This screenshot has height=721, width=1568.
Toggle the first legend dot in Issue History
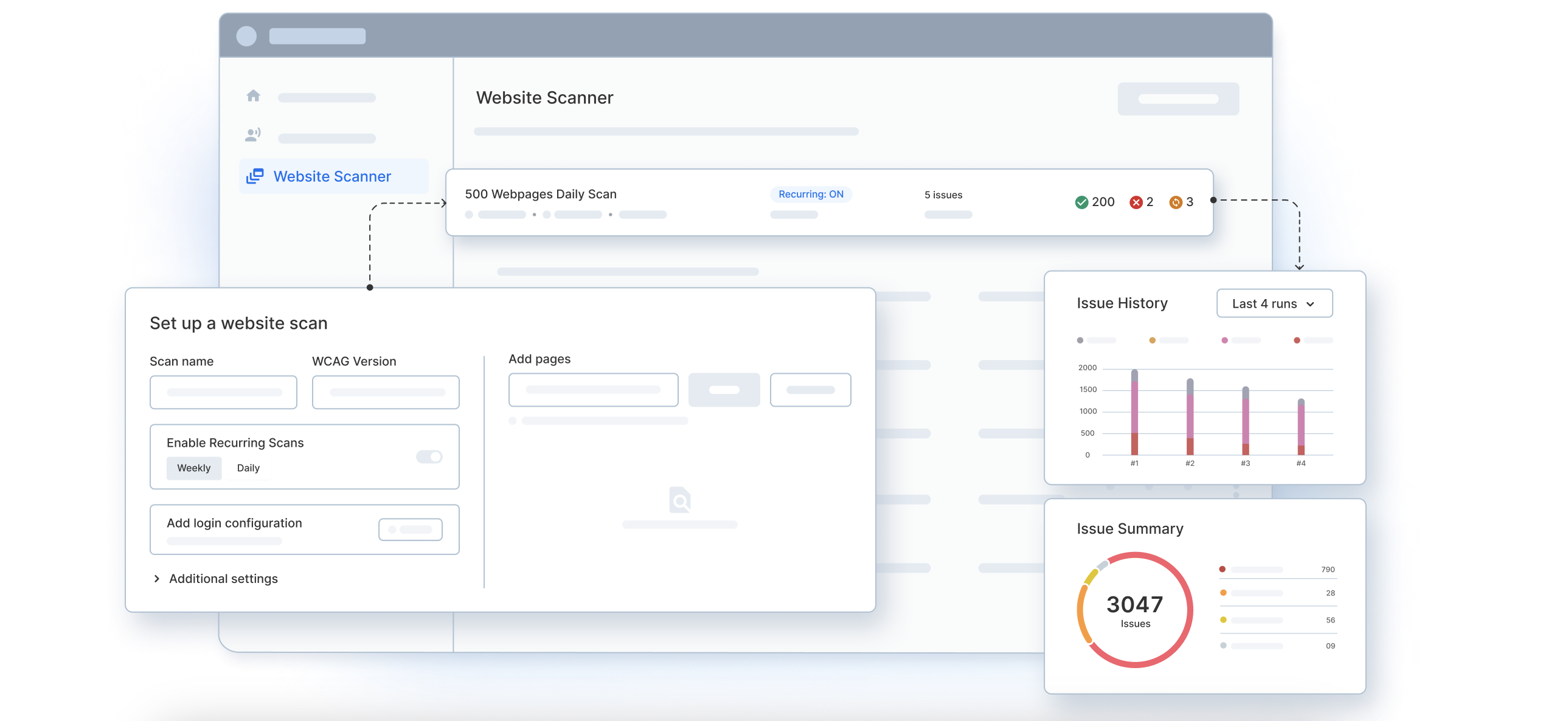pos(1079,340)
